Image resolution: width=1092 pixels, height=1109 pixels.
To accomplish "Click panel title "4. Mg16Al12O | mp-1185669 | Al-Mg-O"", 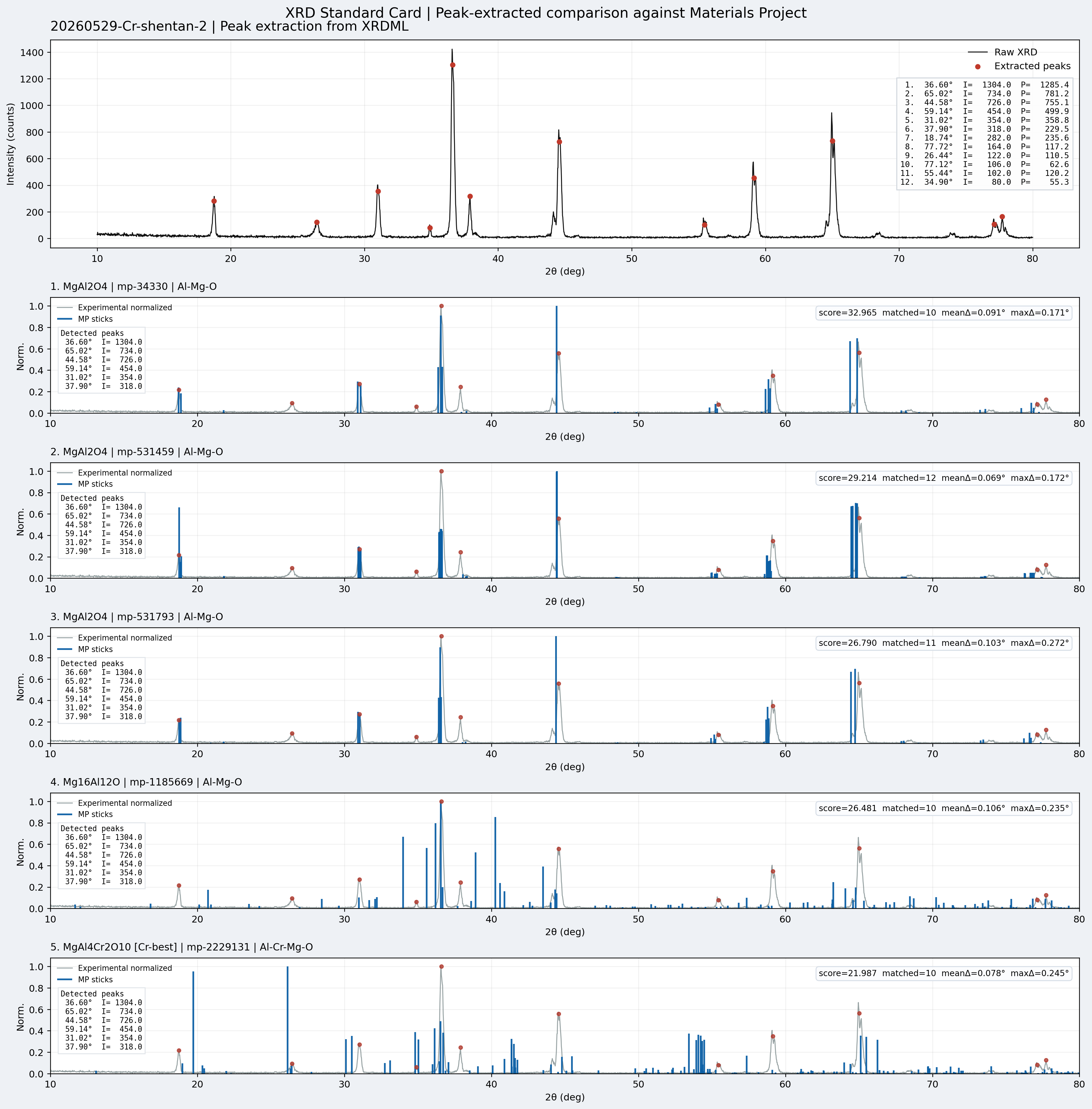I will [146, 782].
